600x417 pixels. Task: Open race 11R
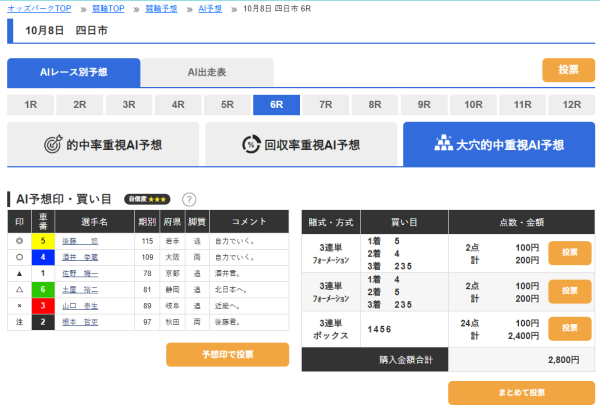pos(522,105)
